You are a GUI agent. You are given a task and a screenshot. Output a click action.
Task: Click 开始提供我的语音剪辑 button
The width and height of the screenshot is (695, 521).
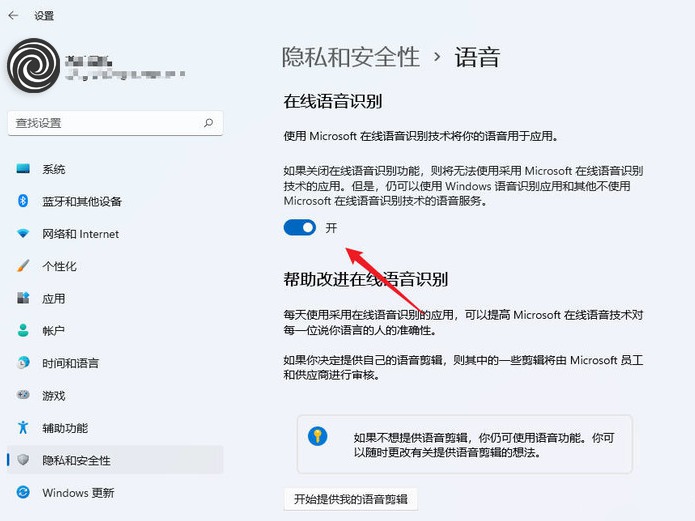pyautogui.click(x=351, y=499)
